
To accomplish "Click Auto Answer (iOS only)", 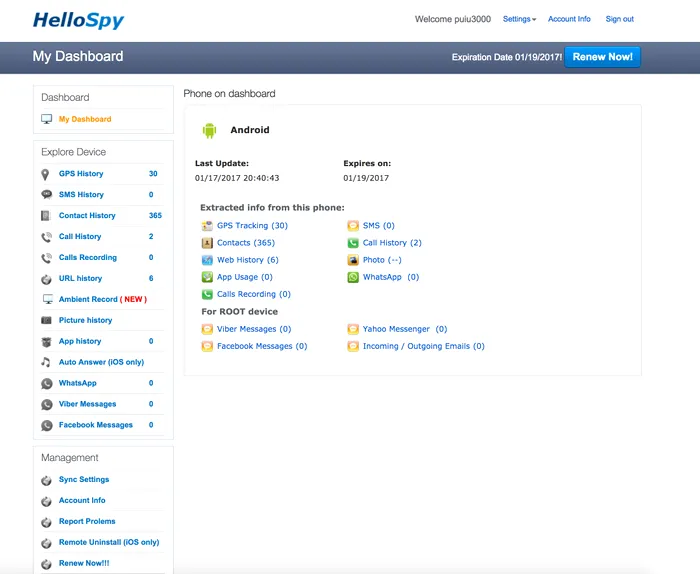I will click(101, 362).
